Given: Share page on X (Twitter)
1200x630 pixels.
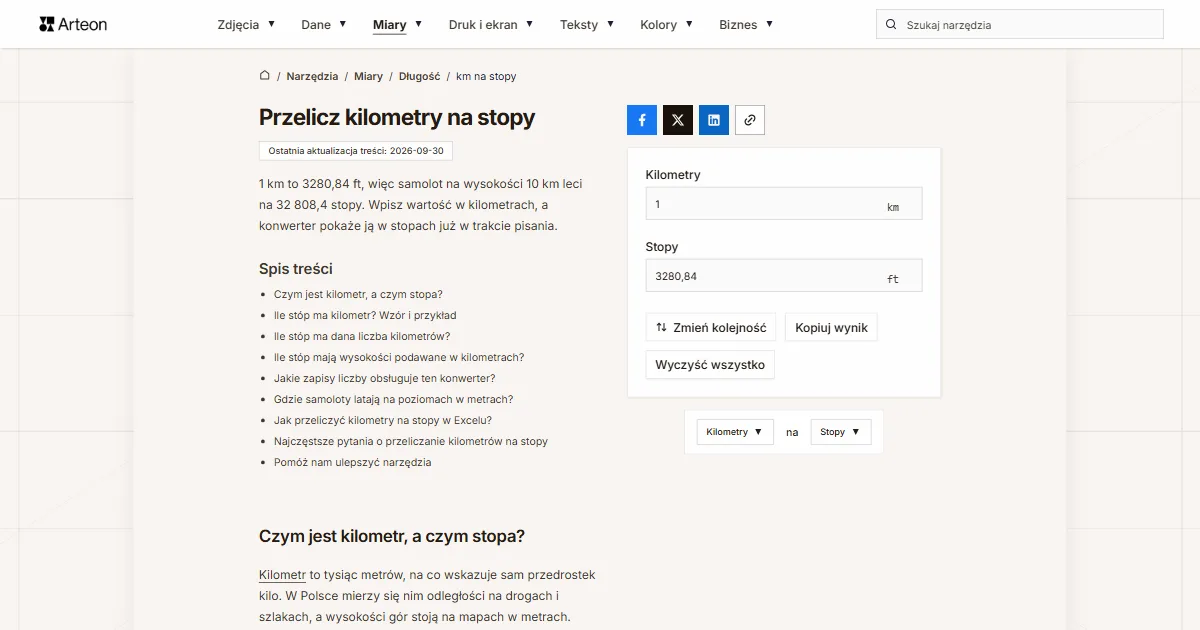Looking at the screenshot, I should tap(678, 120).
